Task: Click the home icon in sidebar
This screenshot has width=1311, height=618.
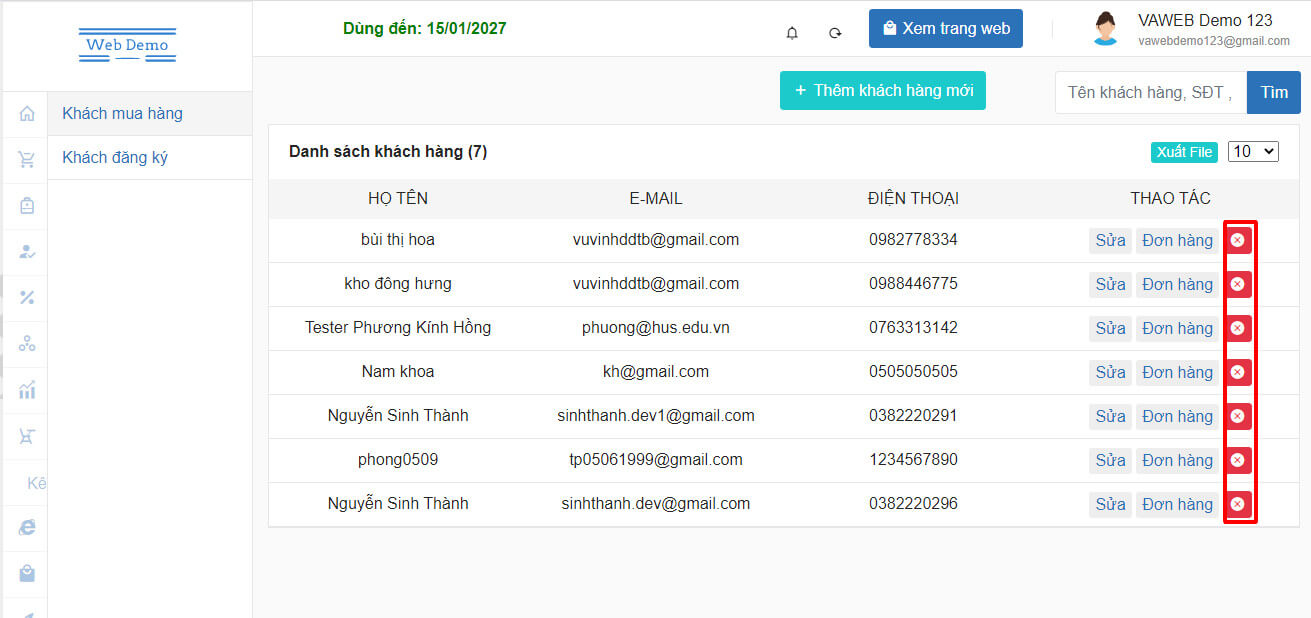Action: click(27, 114)
